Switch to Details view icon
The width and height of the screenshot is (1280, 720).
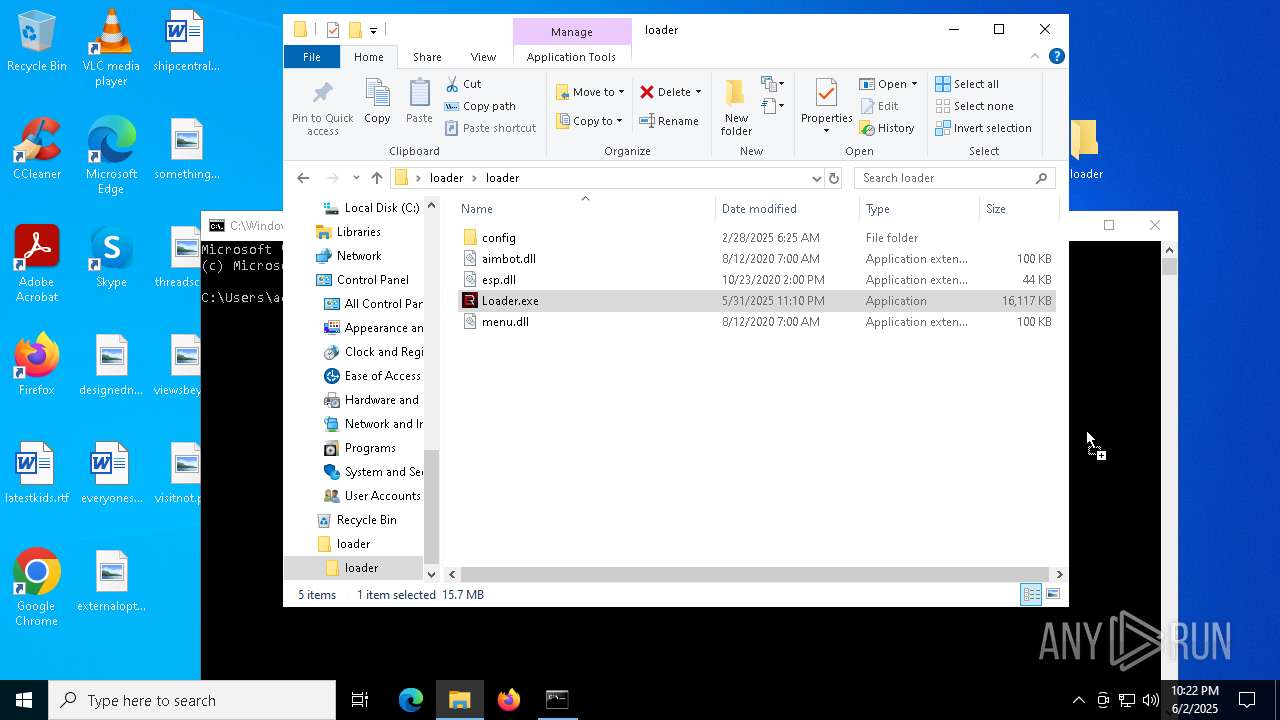point(1031,594)
